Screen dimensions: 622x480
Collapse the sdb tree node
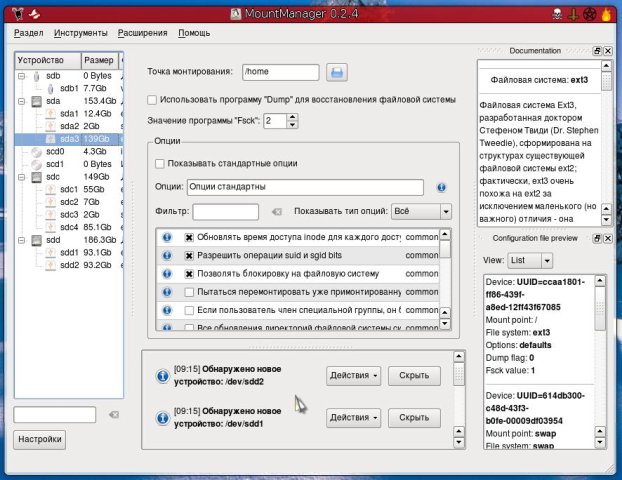(22, 76)
